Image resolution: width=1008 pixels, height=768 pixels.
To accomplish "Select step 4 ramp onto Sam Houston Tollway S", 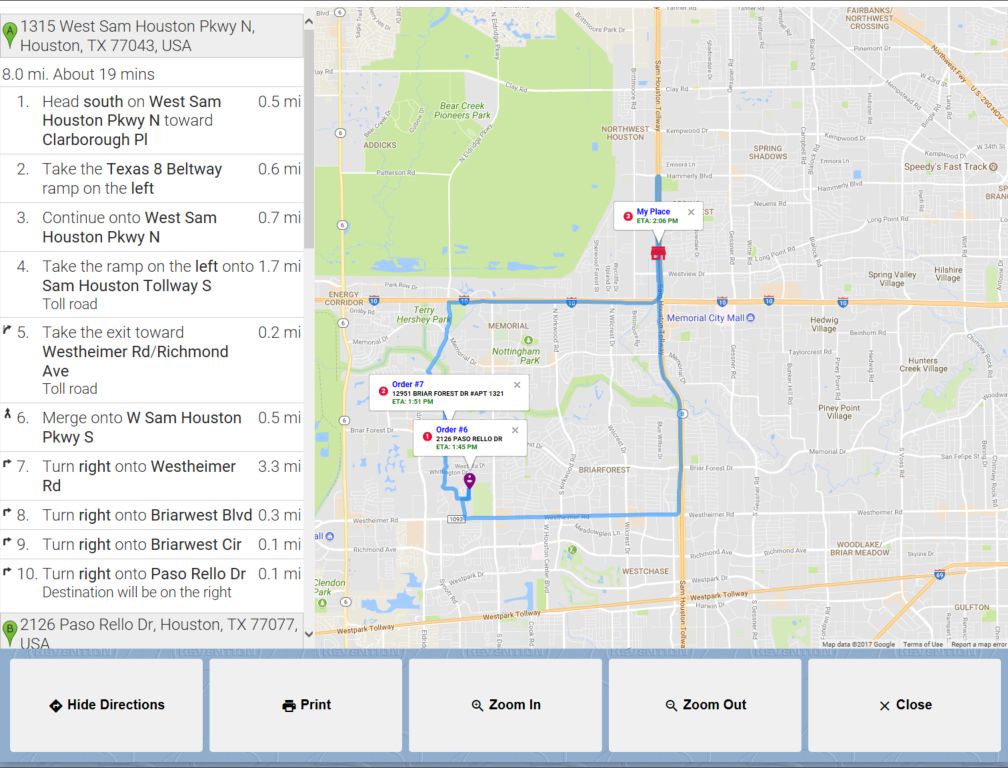I will pyautogui.click(x=152, y=285).
